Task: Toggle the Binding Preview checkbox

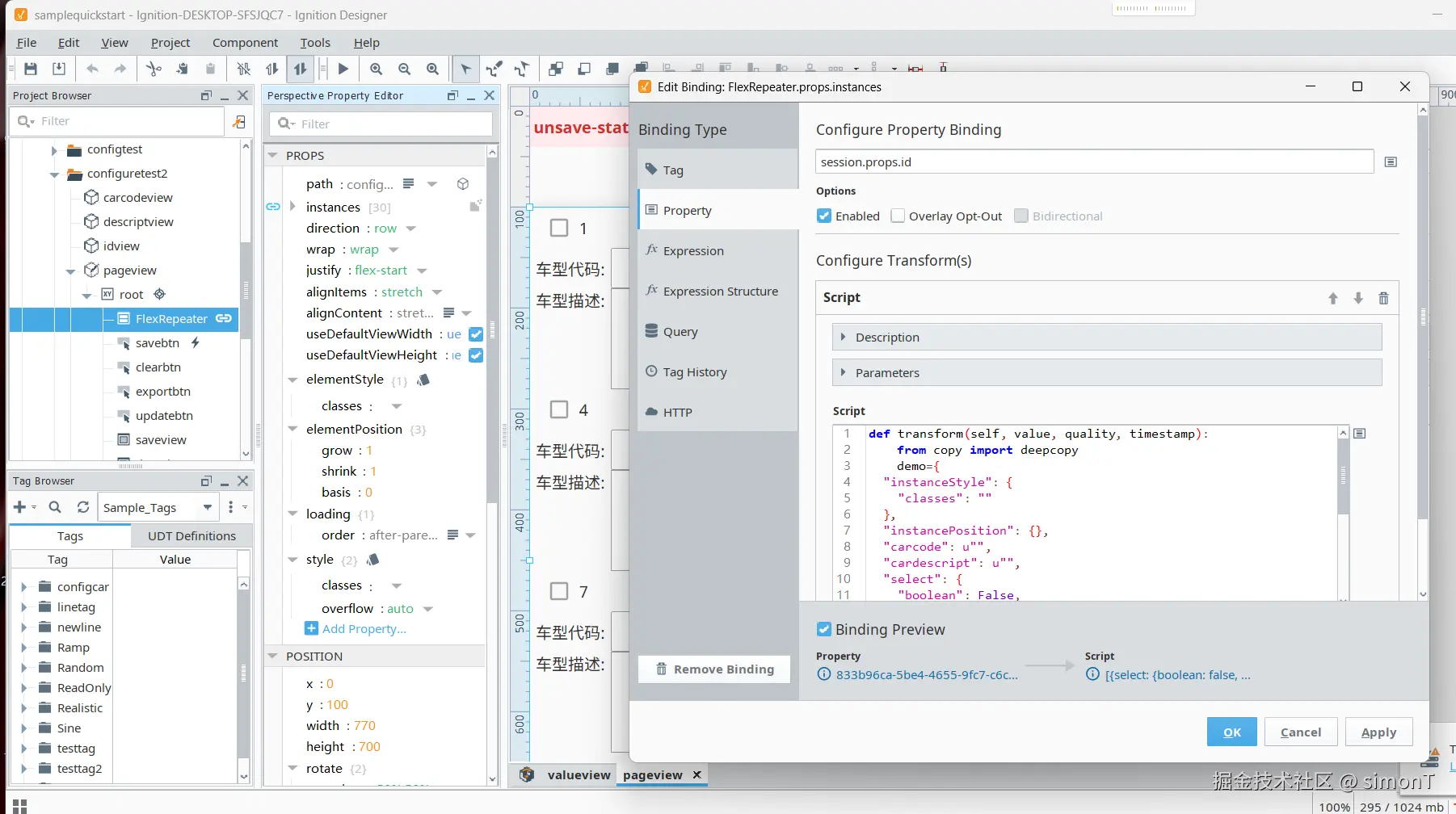Action: (824, 630)
